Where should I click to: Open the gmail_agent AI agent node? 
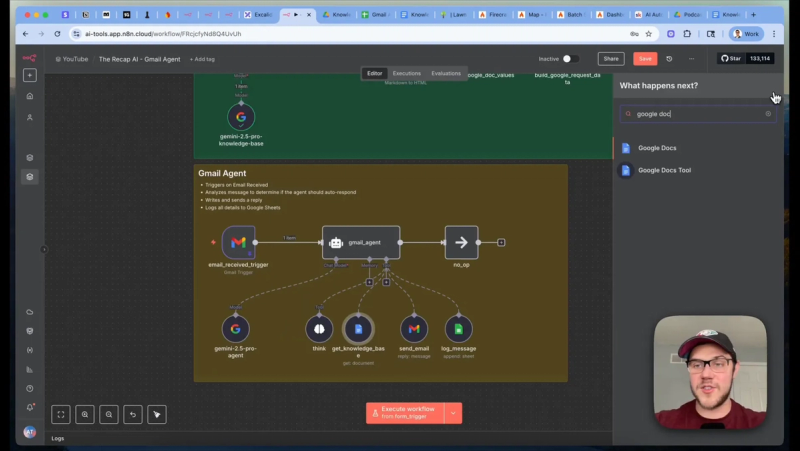click(361, 242)
